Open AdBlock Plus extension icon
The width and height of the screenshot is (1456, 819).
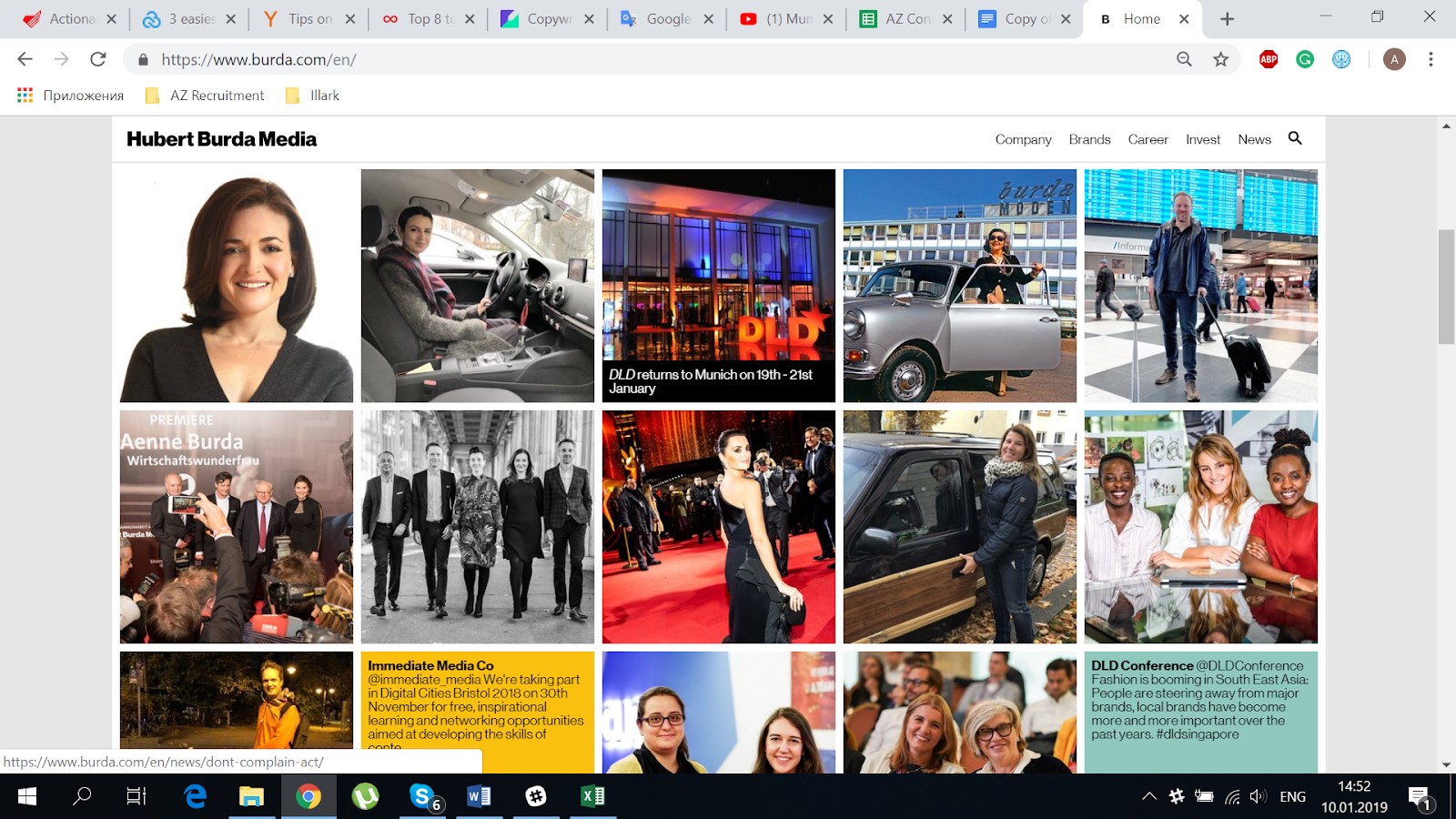pos(1269,59)
